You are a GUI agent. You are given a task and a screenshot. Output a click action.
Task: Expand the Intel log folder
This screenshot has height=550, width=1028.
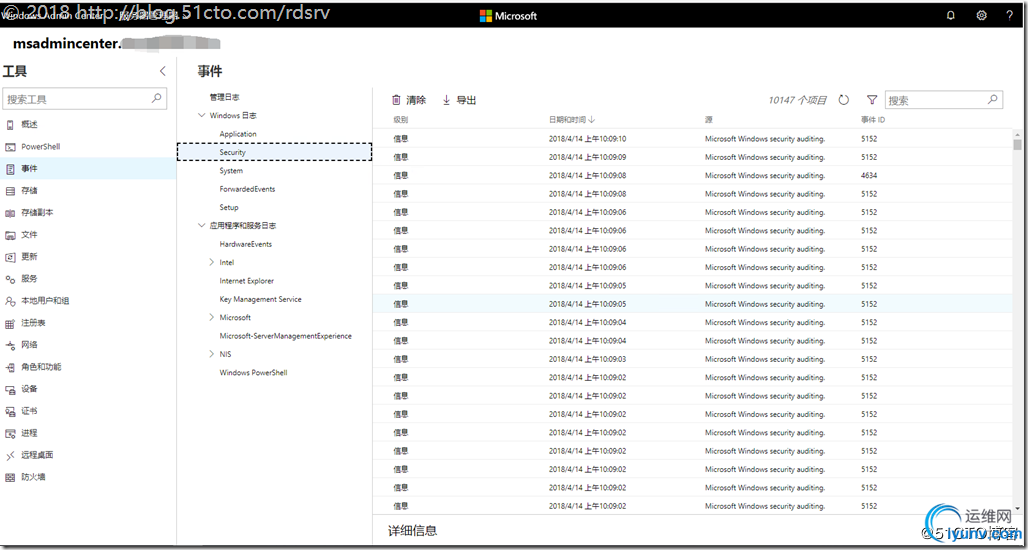(211, 262)
